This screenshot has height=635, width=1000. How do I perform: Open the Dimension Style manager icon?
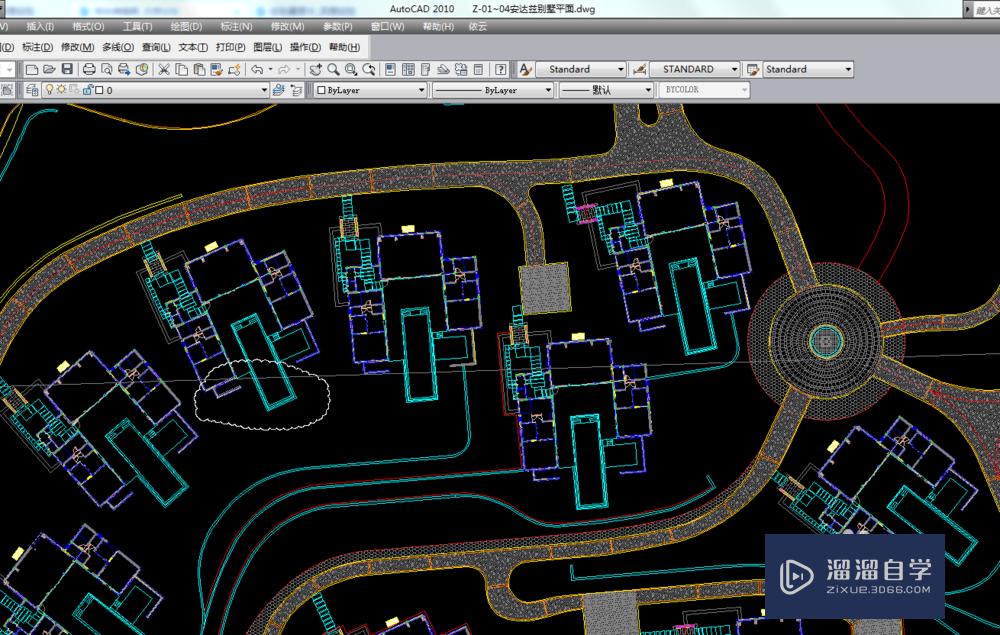639,69
